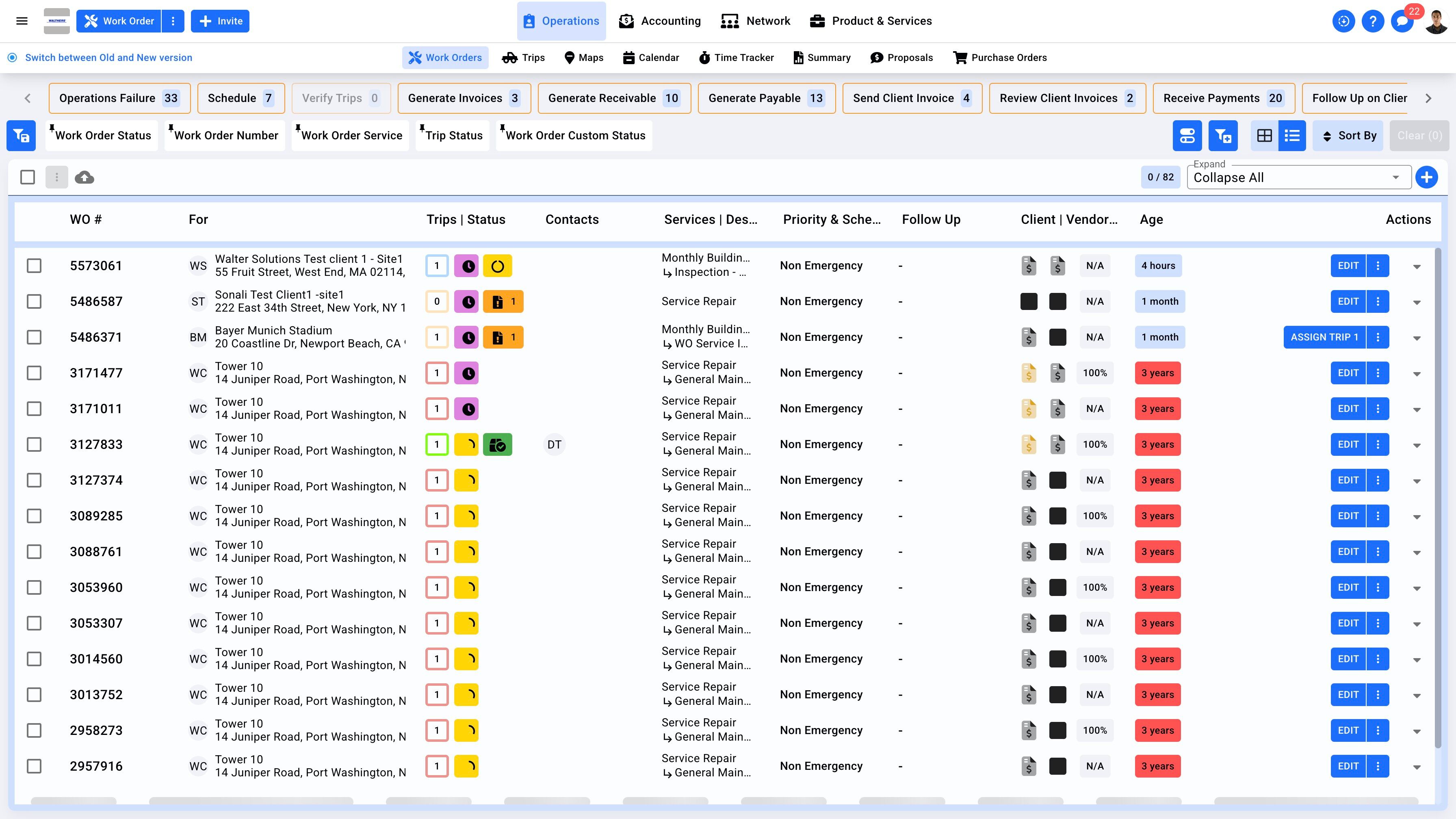Click the blue add-filter funnel icon

click(1222, 136)
